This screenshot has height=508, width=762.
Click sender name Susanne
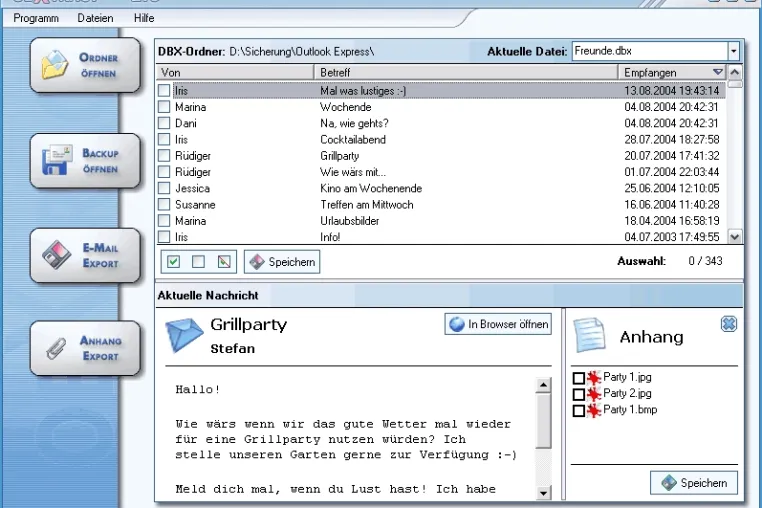click(195, 205)
